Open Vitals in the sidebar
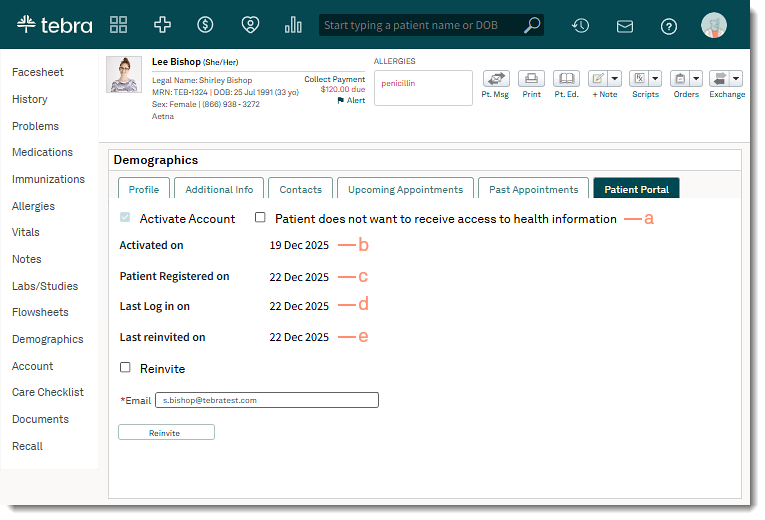This screenshot has height=520, width=765. point(26,232)
